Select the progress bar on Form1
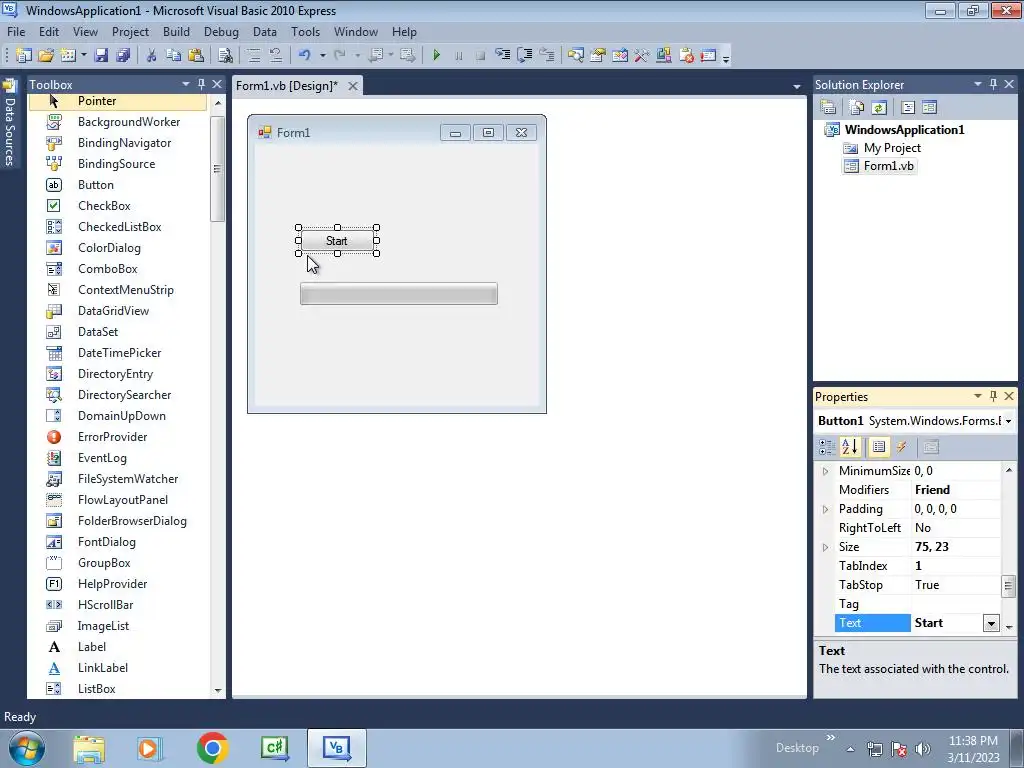The width and height of the screenshot is (1024, 768). pyautogui.click(x=398, y=294)
